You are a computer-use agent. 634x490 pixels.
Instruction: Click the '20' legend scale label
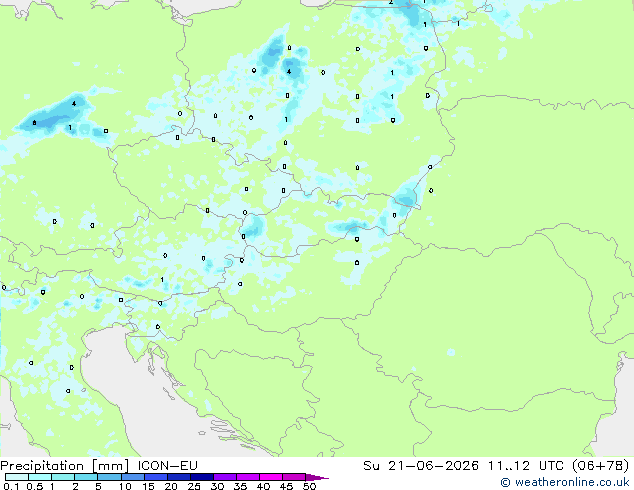tap(171, 486)
